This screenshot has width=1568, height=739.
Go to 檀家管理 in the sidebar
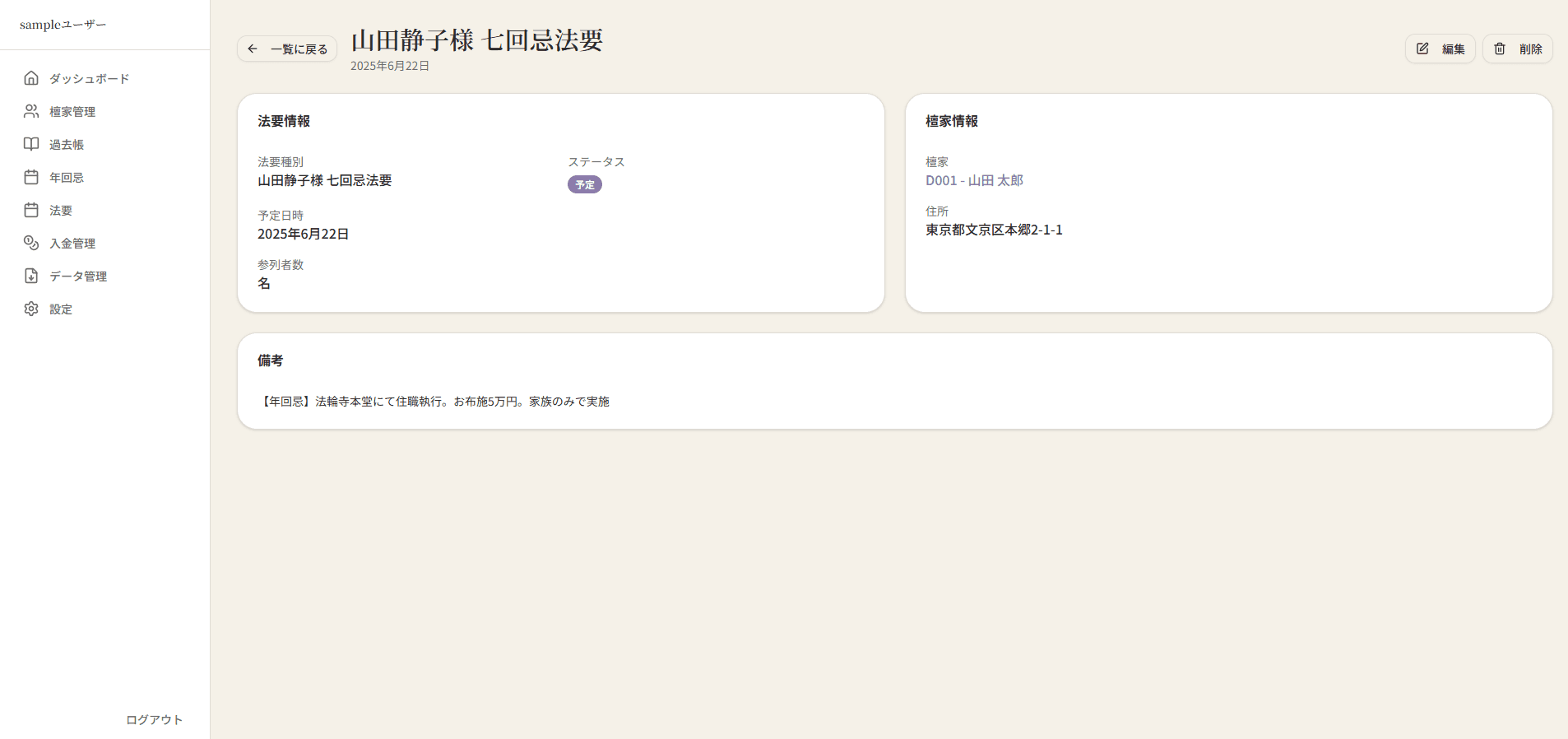(72, 112)
